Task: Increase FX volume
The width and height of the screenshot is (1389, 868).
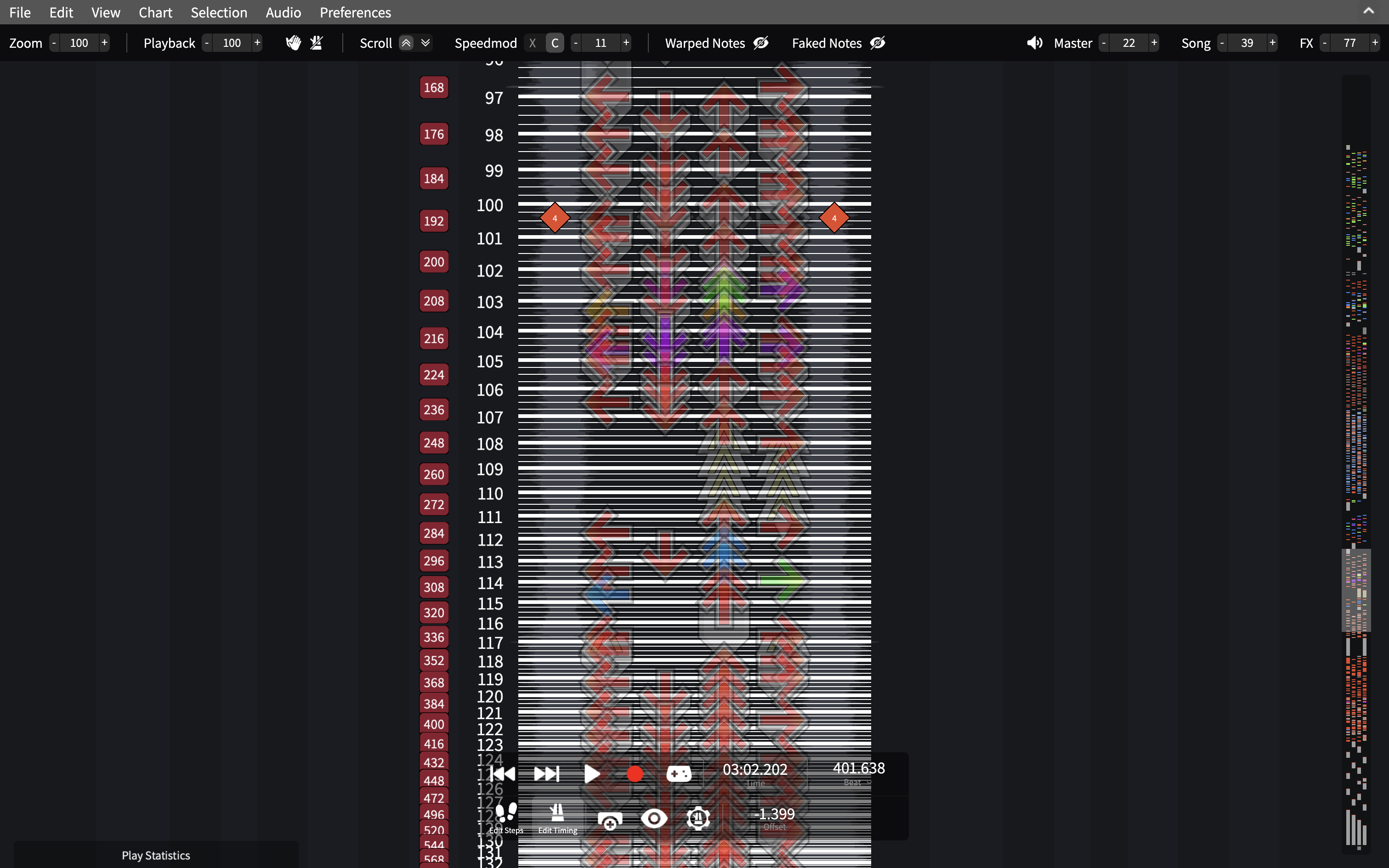Action: [x=1375, y=43]
